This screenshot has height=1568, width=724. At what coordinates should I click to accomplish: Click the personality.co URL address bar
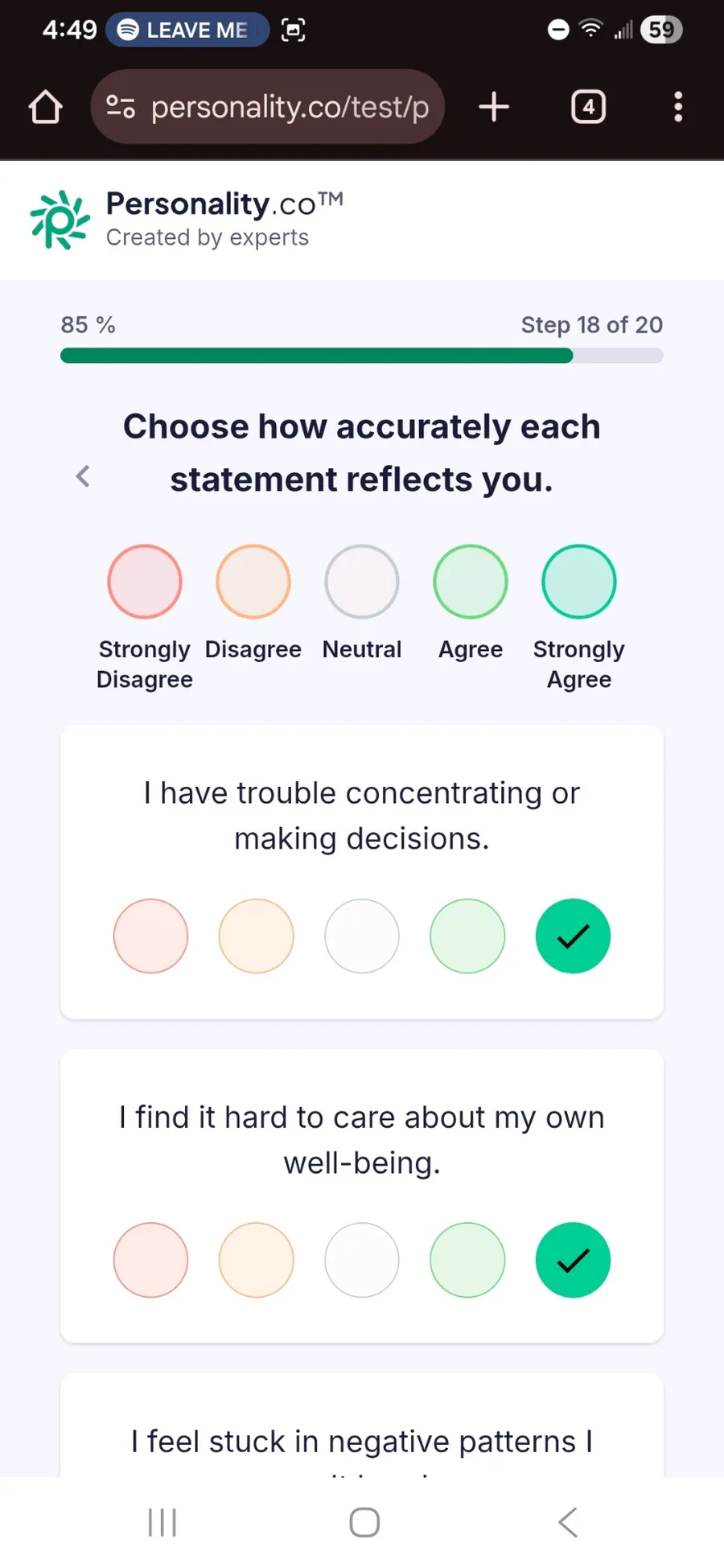[x=290, y=107]
